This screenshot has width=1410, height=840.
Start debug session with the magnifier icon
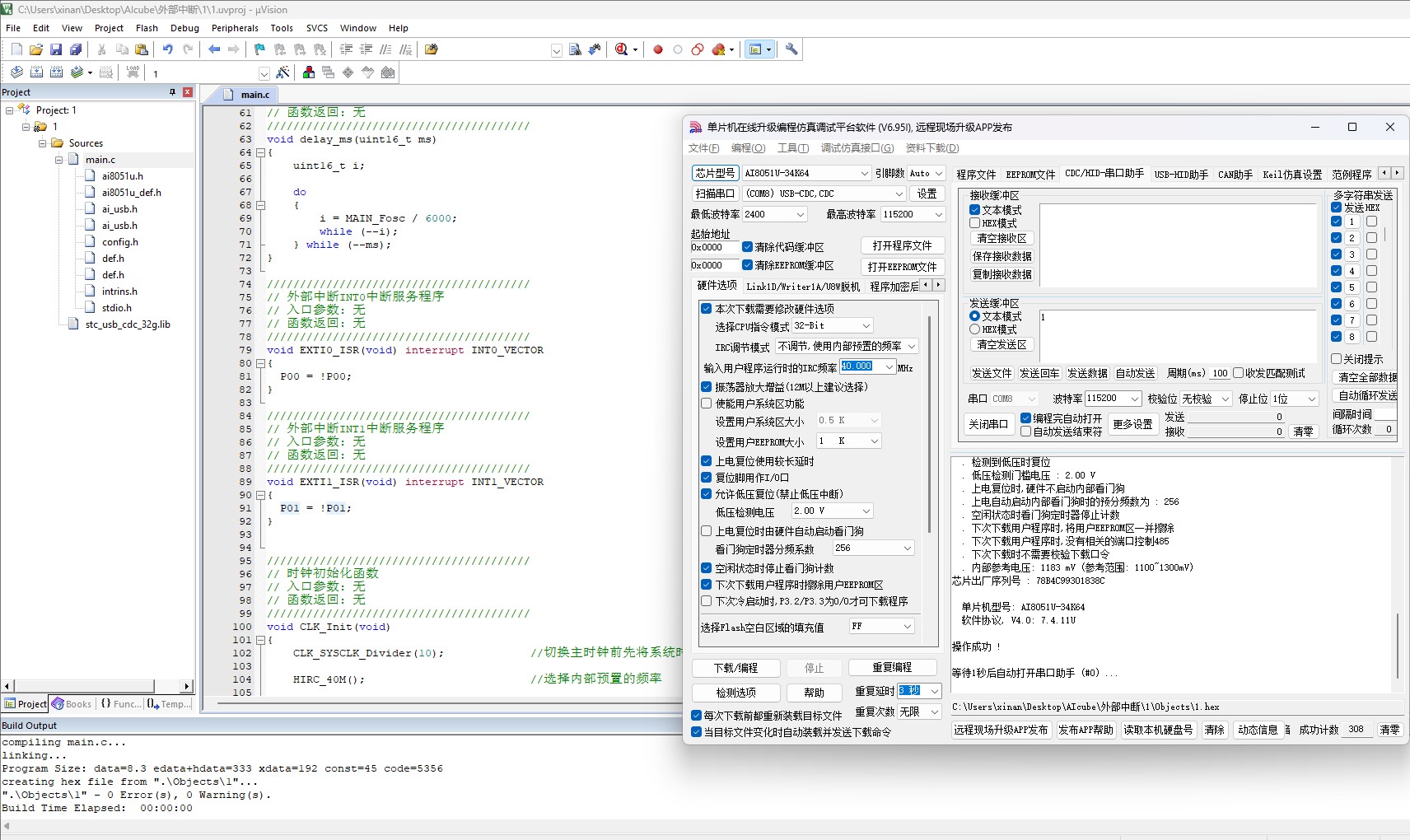(622, 49)
